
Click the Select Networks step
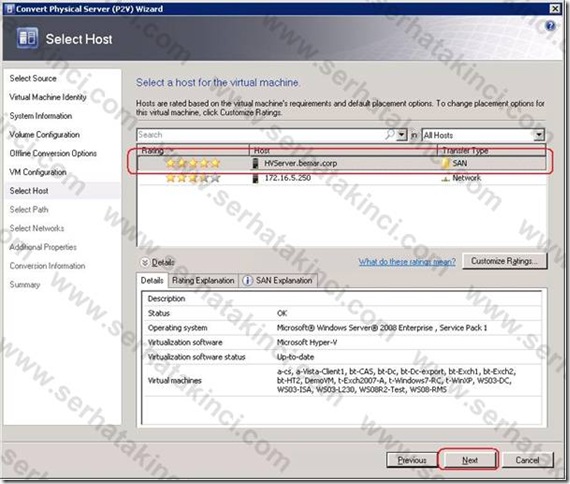37,228
